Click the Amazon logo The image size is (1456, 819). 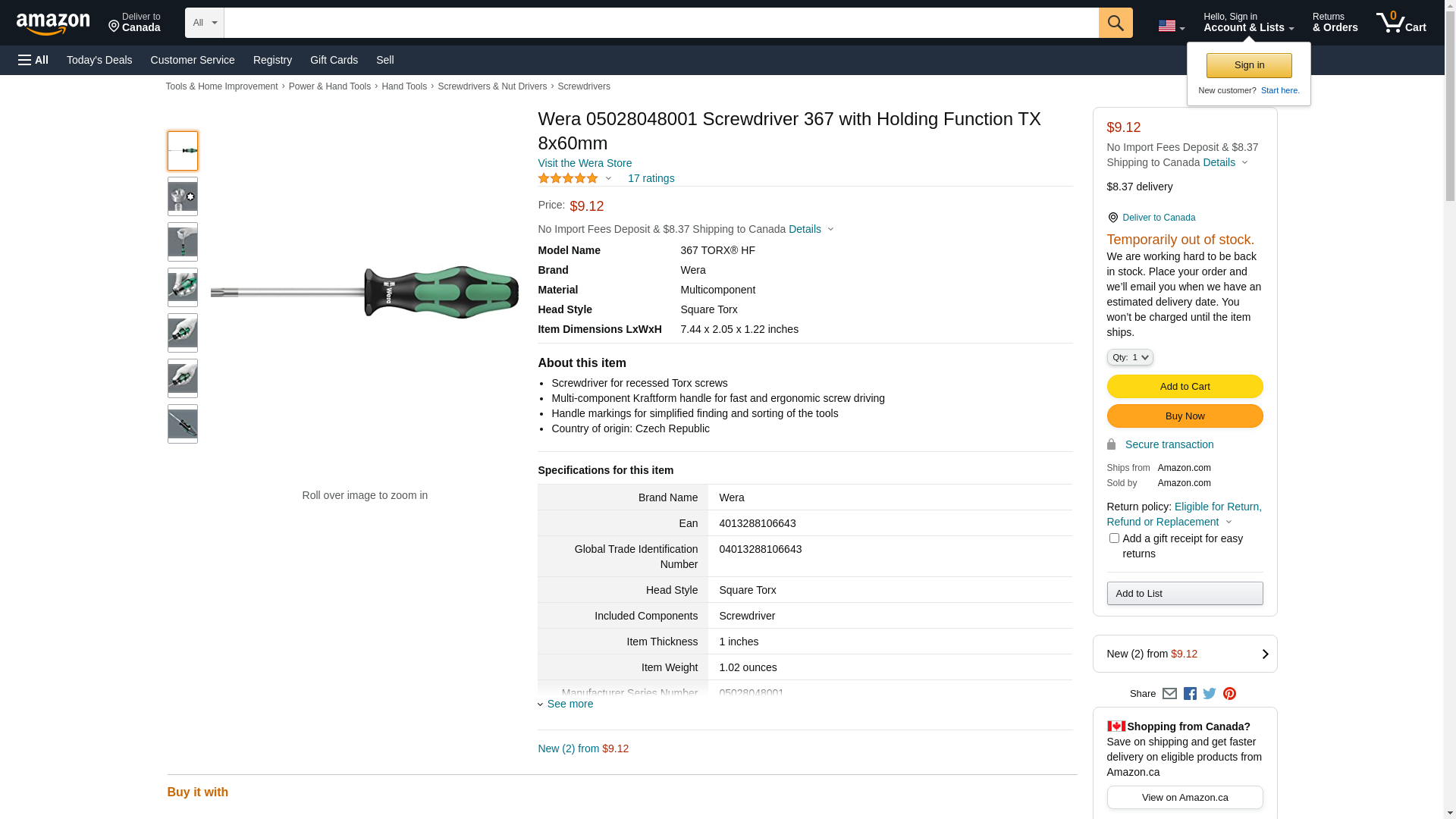tap(53, 24)
